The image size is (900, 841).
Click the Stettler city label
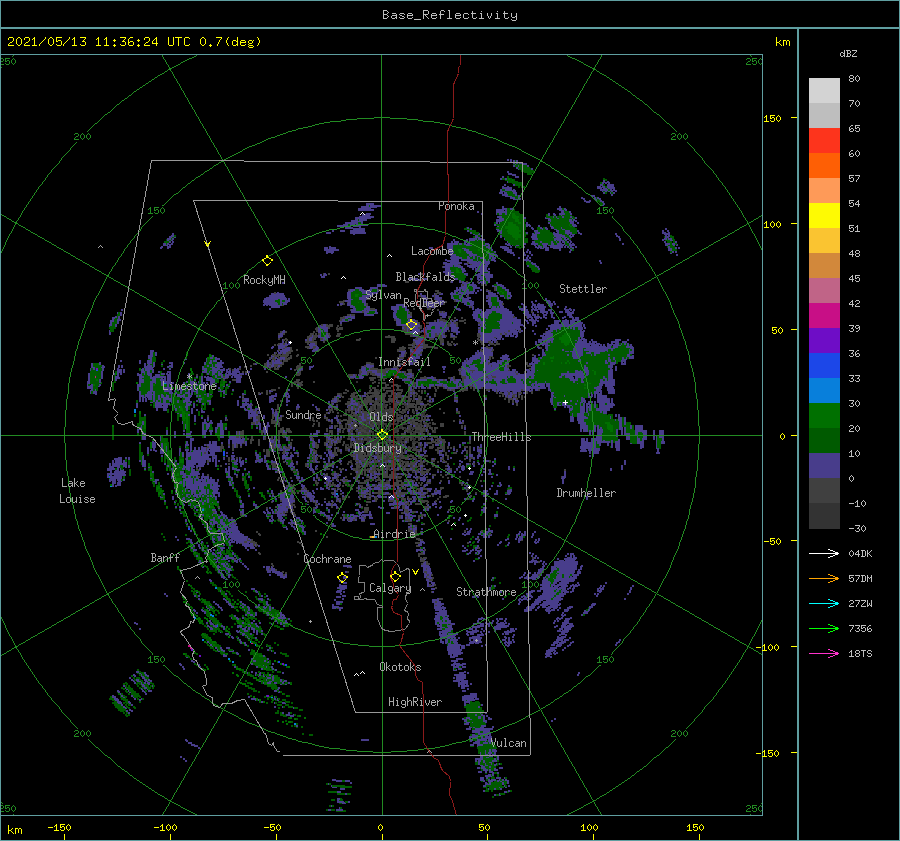point(583,289)
